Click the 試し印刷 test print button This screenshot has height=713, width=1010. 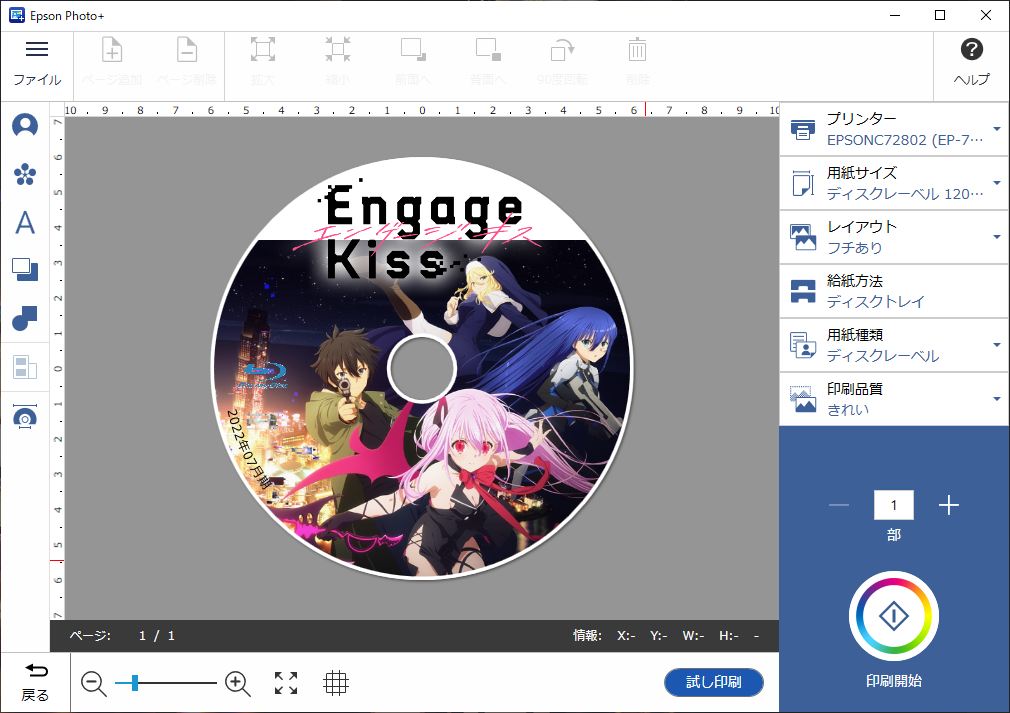[x=714, y=682]
